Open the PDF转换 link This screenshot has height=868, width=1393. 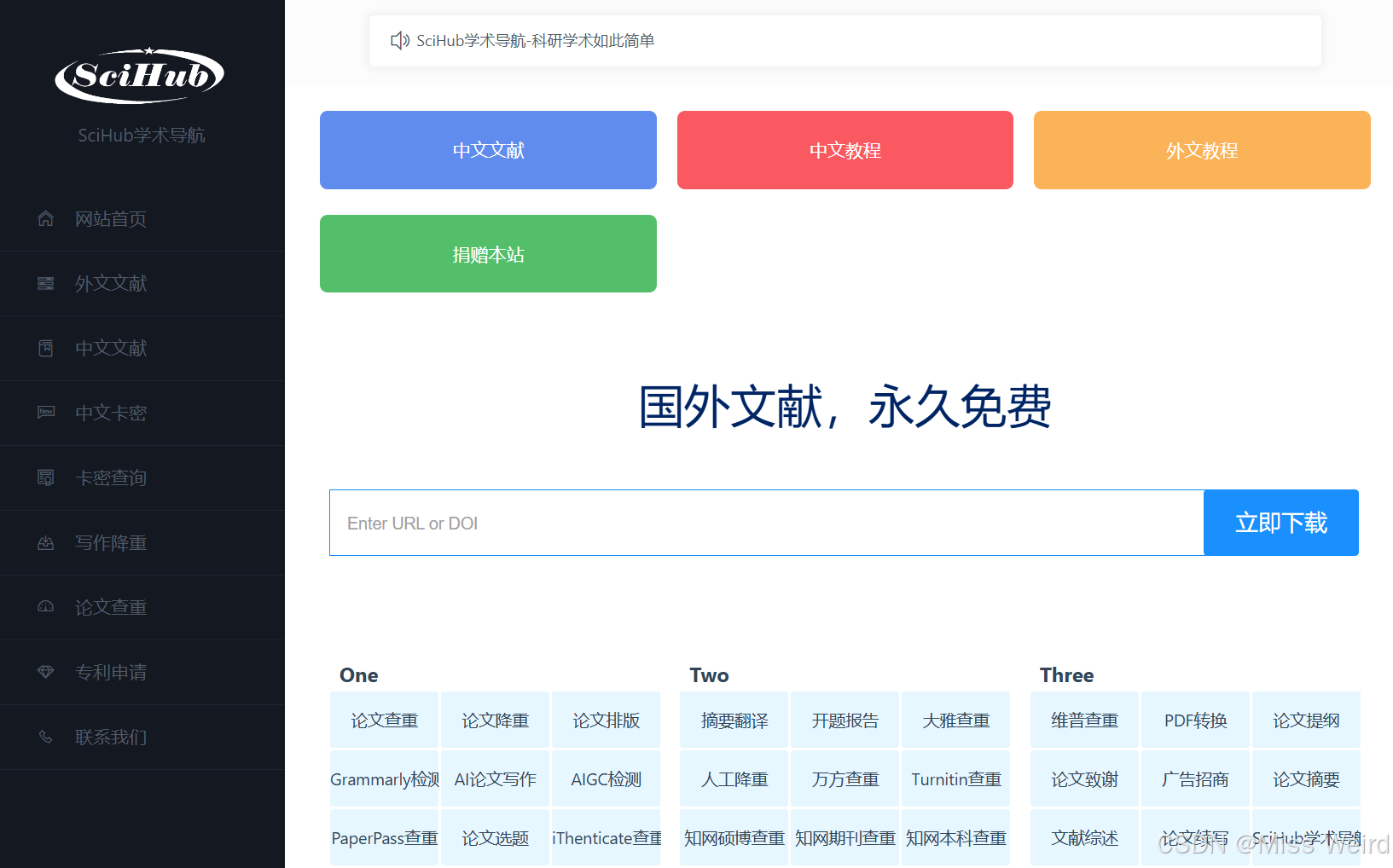click(1196, 720)
